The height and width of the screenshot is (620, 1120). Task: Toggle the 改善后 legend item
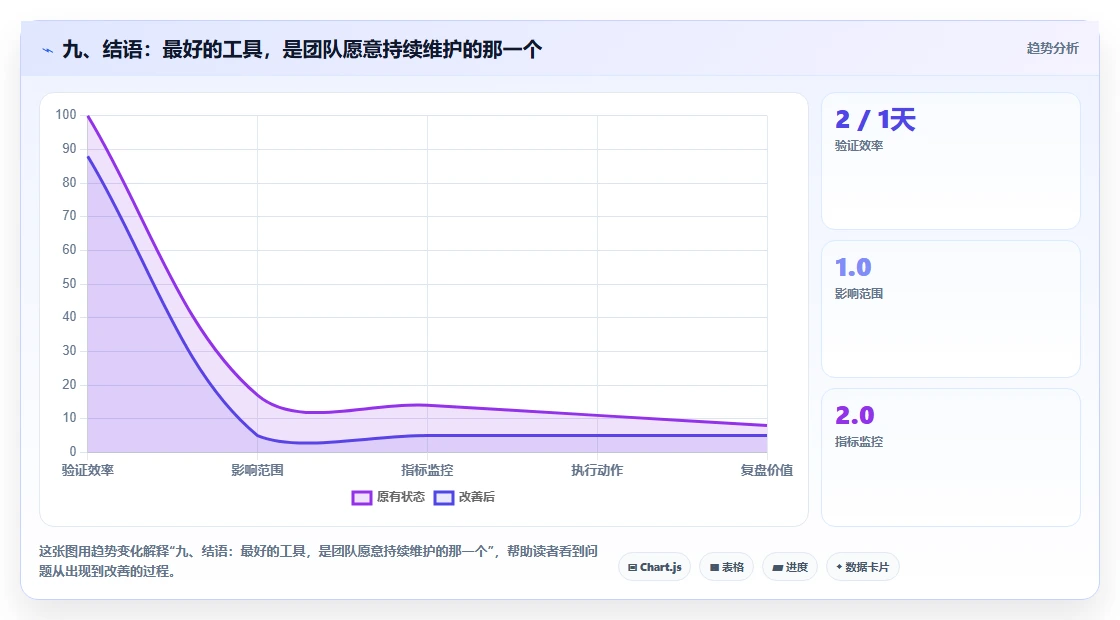(464, 497)
